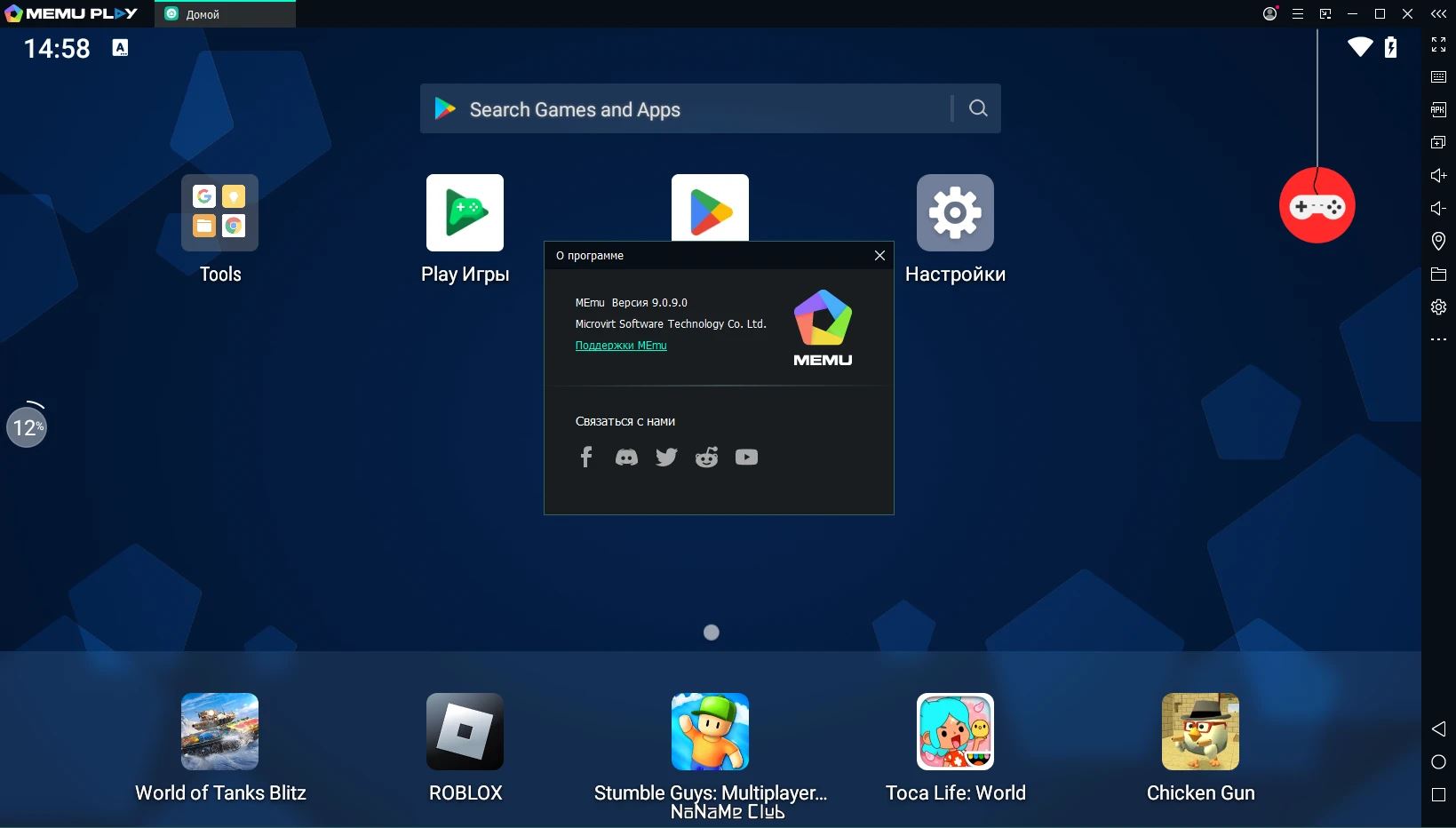The height and width of the screenshot is (828, 1456).
Task: Click the Wi-Fi status icon
Action: (x=1360, y=47)
